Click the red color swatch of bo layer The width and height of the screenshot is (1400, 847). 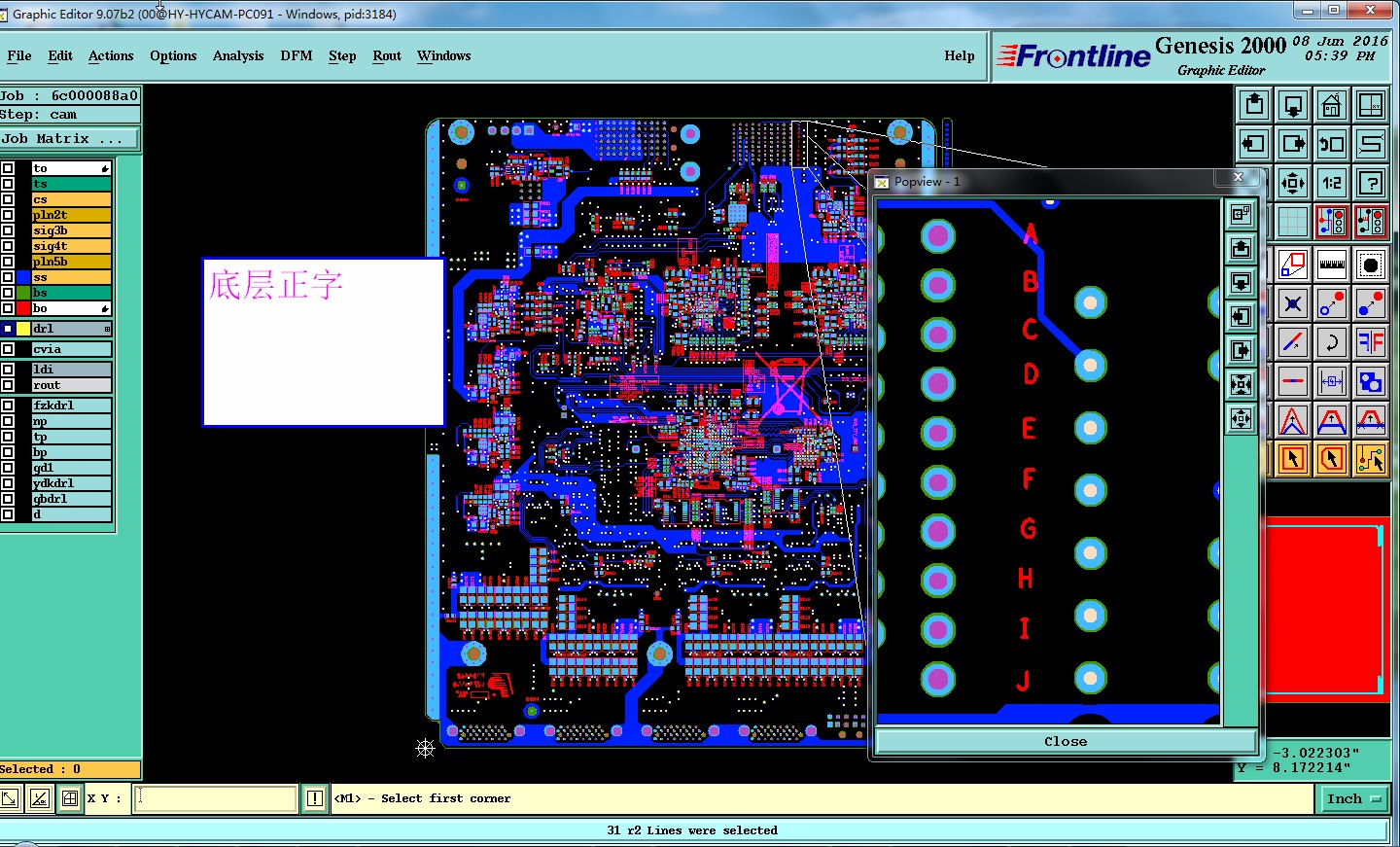(23, 308)
